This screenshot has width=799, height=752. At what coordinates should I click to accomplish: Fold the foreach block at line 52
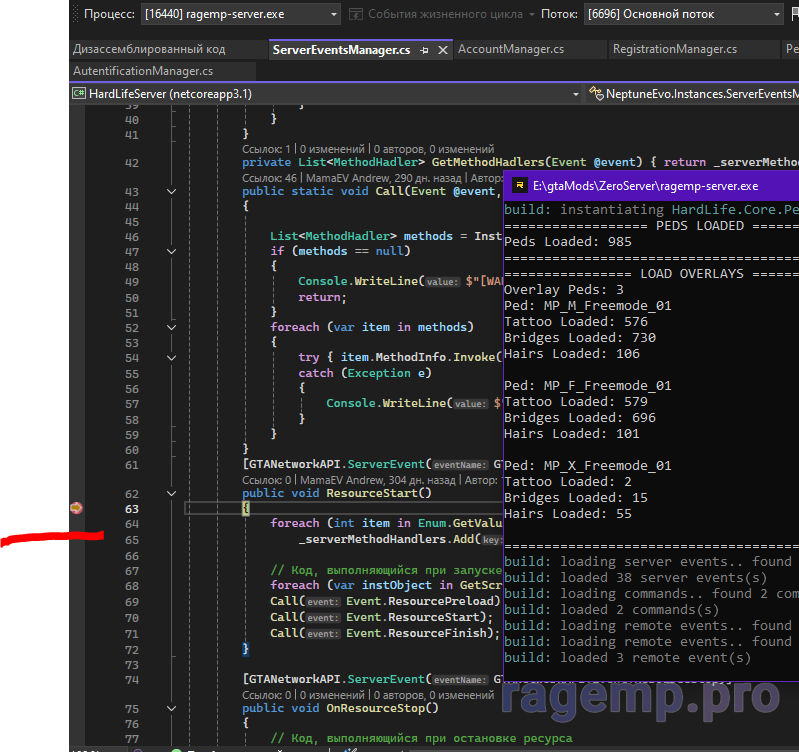[173, 327]
